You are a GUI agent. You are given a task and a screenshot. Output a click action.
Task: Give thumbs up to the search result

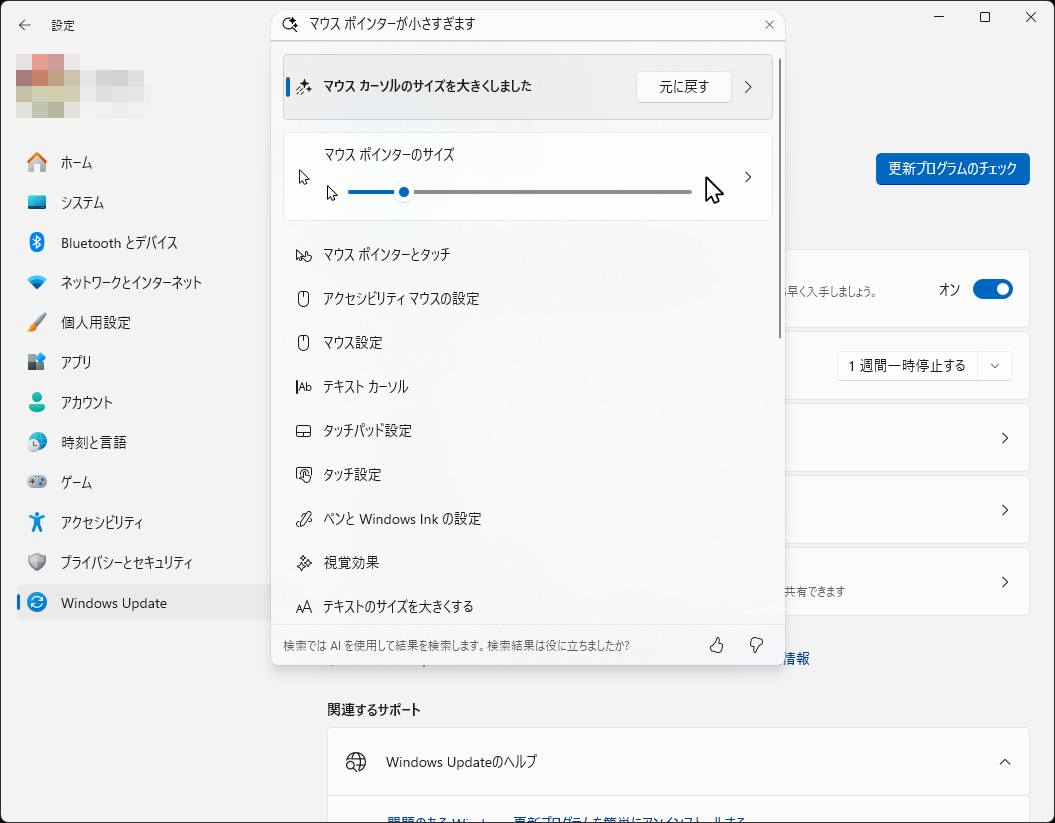tap(716, 645)
